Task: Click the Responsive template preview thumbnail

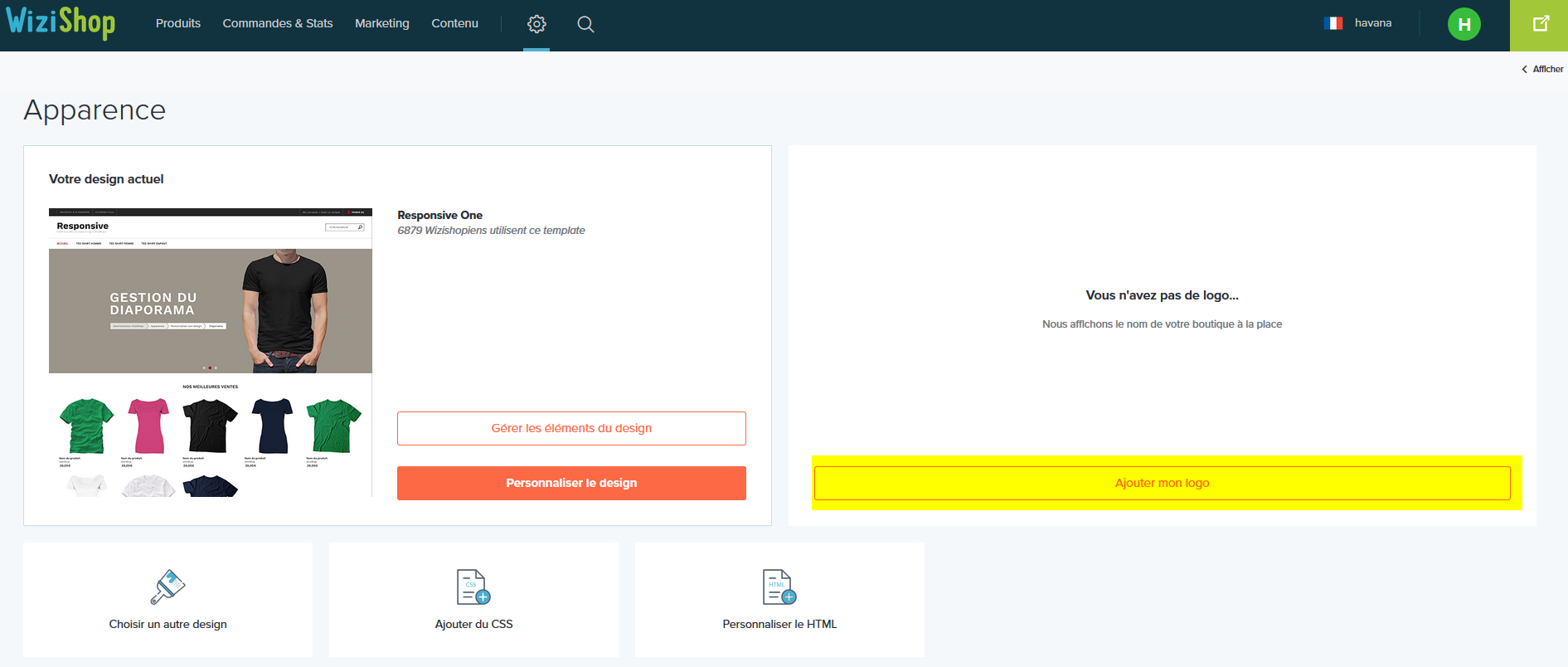Action: coord(211,353)
